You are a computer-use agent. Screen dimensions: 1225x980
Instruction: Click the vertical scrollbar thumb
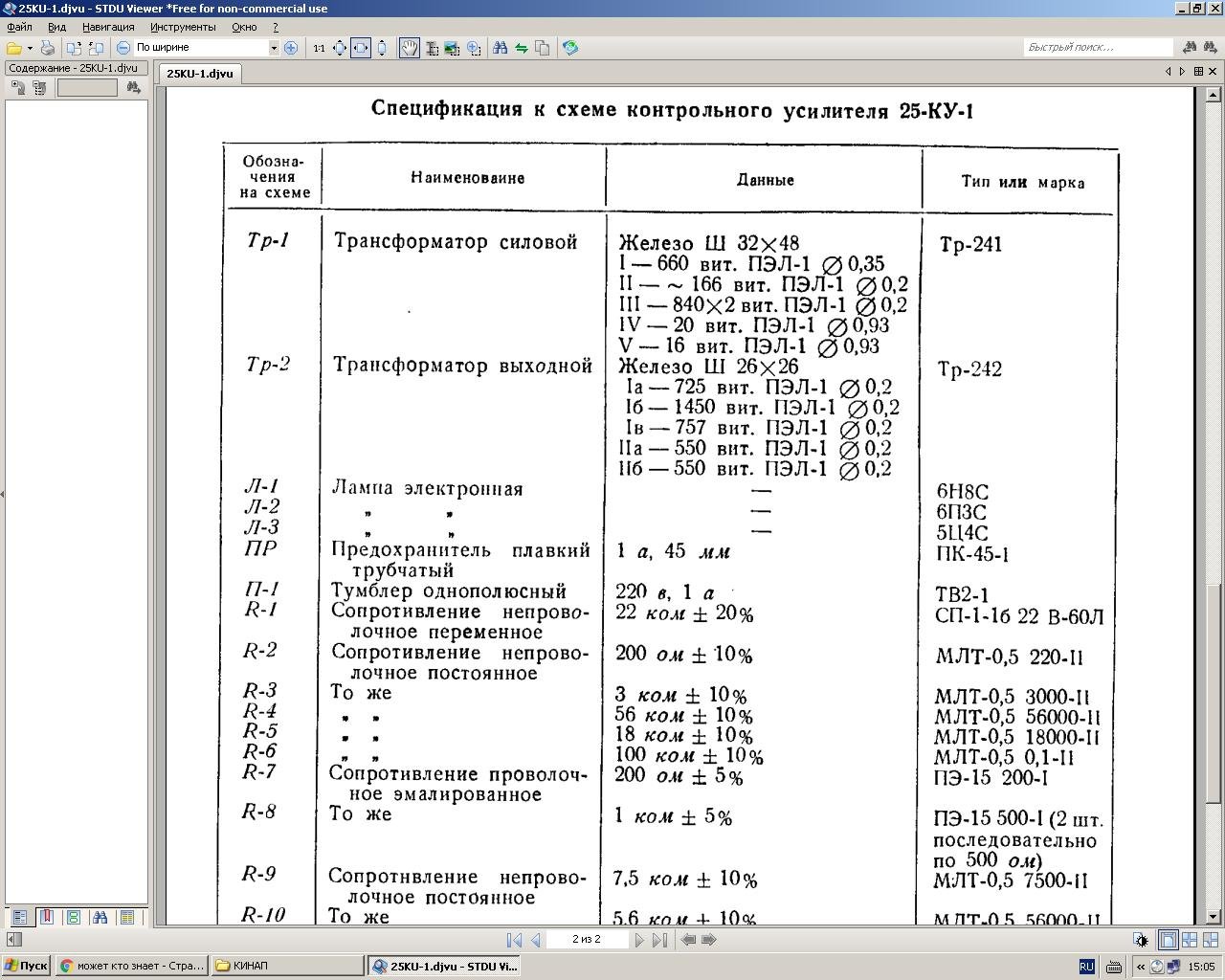pyautogui.click(x=1214, y=693)
